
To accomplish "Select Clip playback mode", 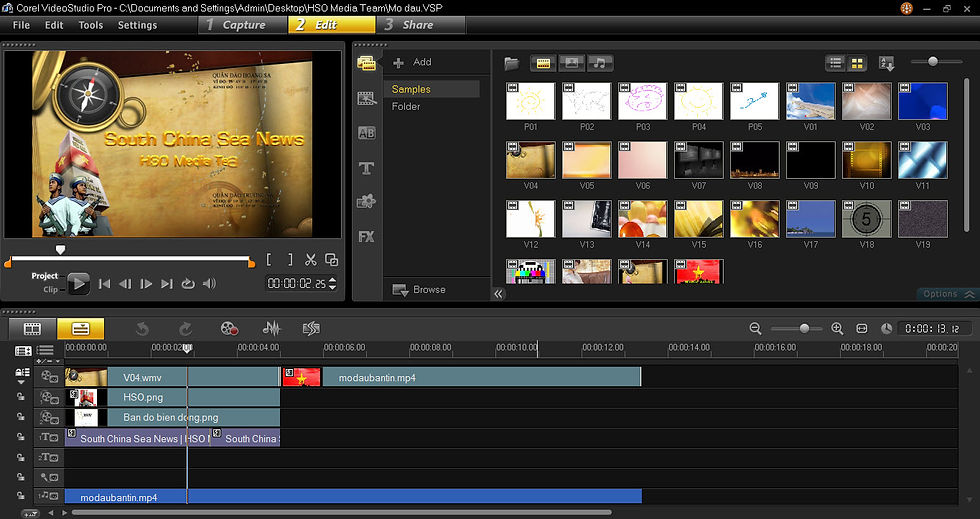I will [x=51, y=290].
